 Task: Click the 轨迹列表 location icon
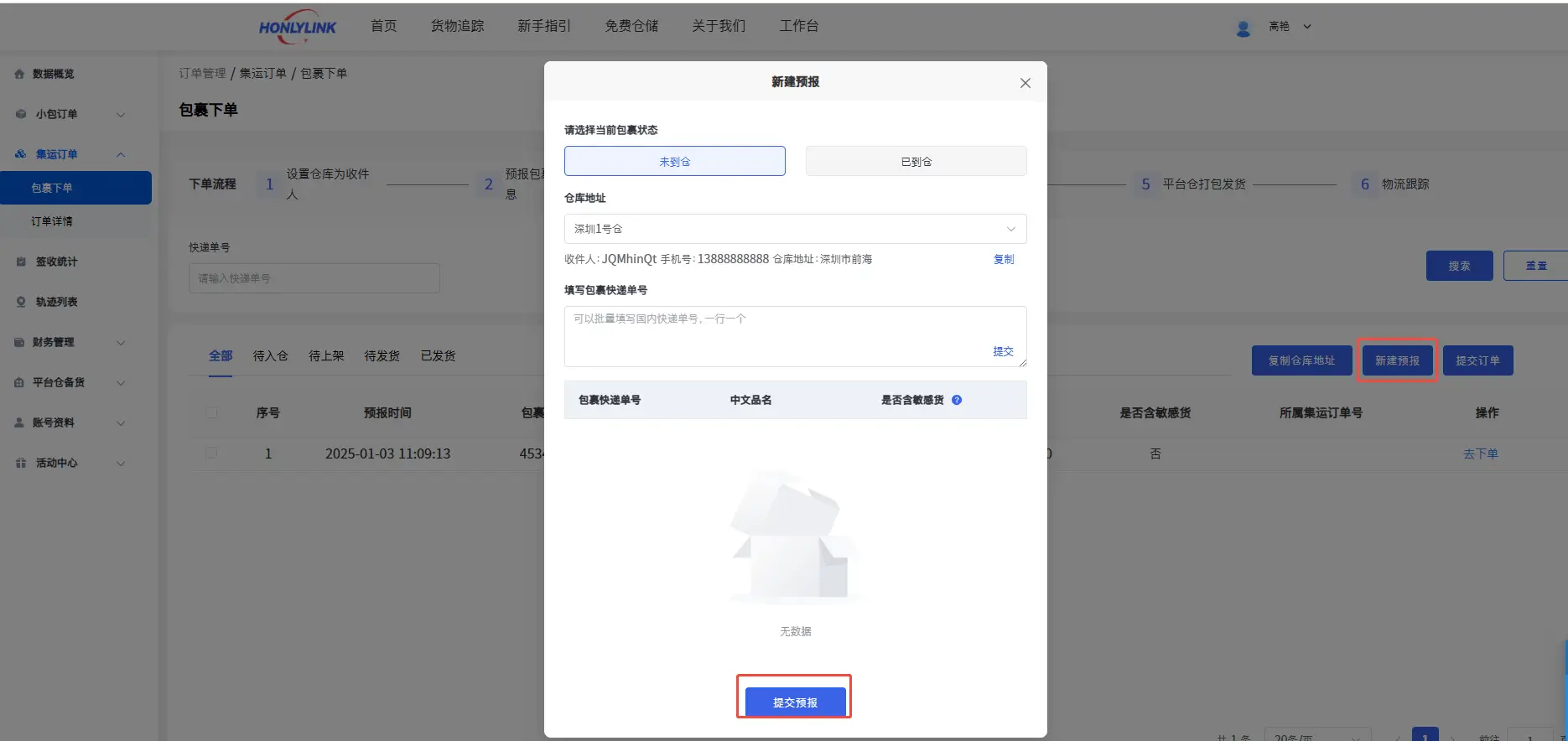[21, 302]
